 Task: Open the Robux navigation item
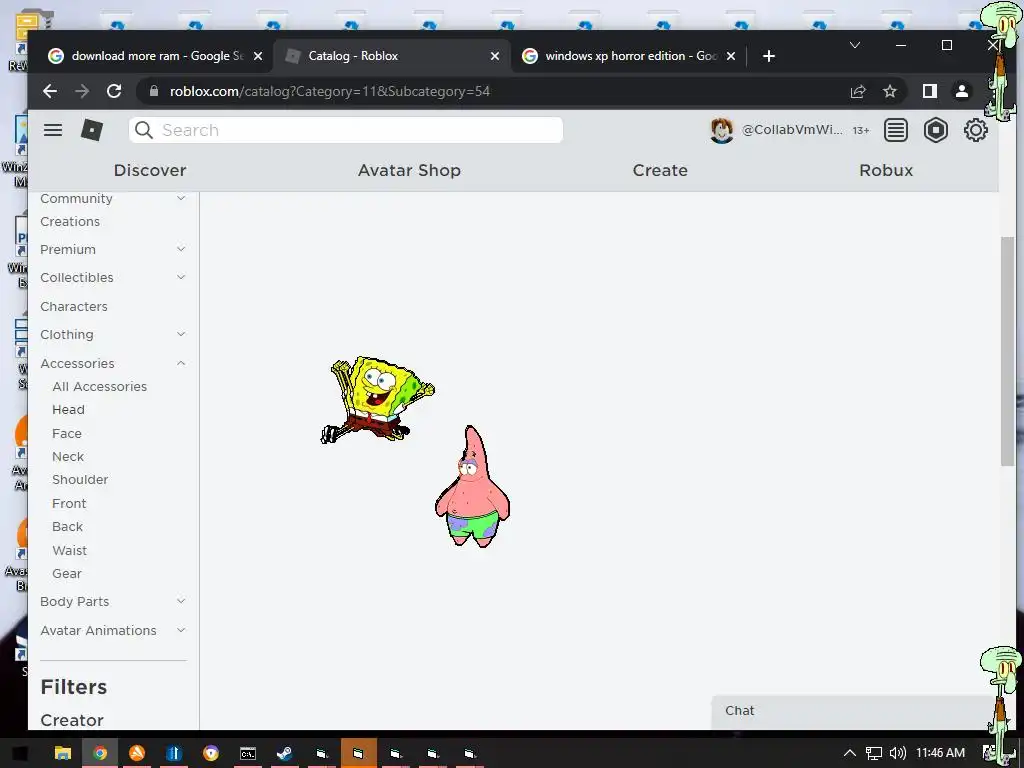click(886, 170)
